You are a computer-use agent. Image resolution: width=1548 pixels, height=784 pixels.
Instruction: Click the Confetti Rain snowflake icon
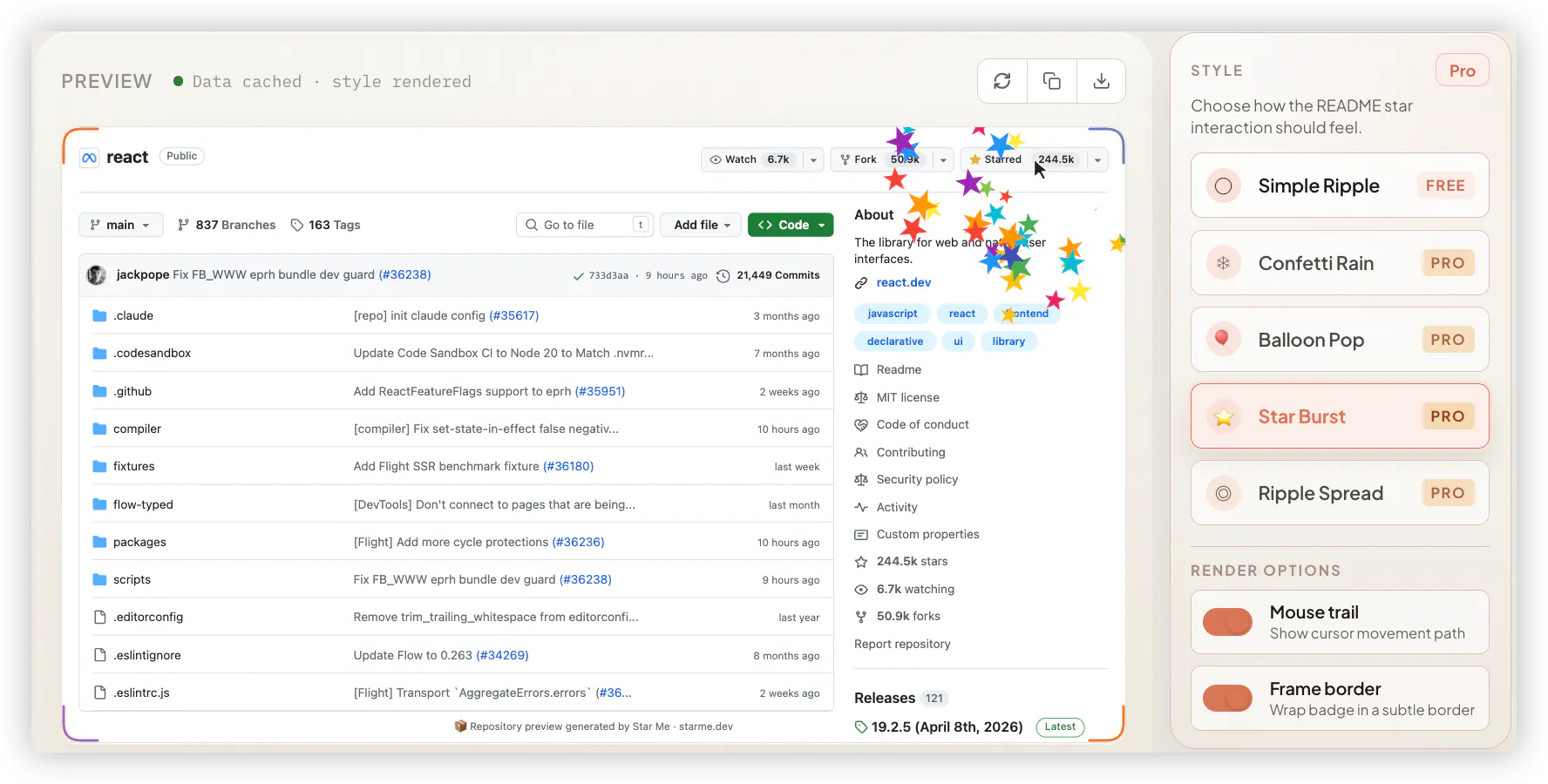coord(1224,262)
